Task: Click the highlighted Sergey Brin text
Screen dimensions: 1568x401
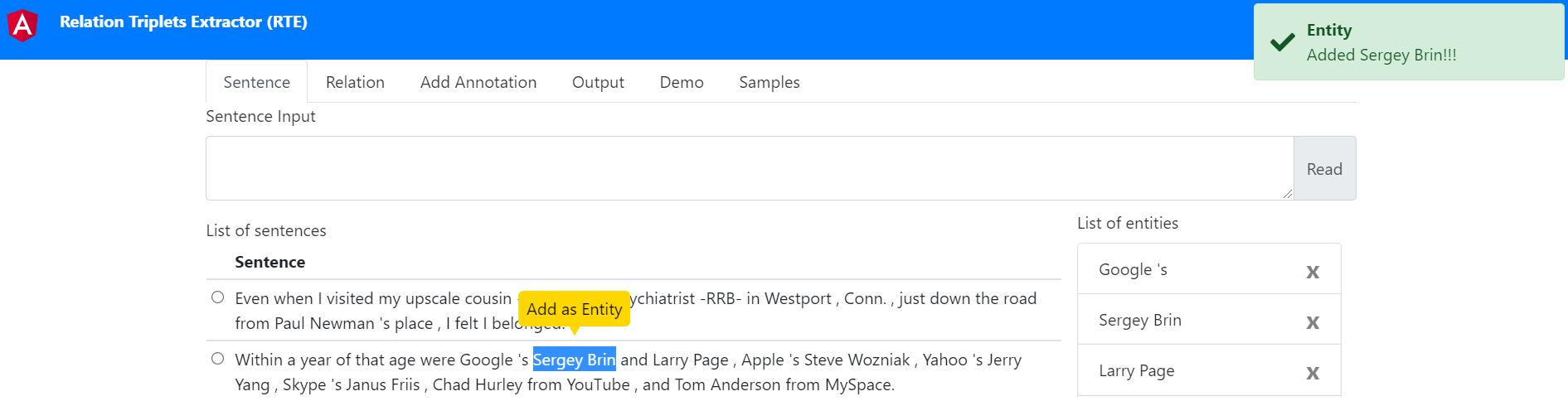Action: [x=574, y=360]
